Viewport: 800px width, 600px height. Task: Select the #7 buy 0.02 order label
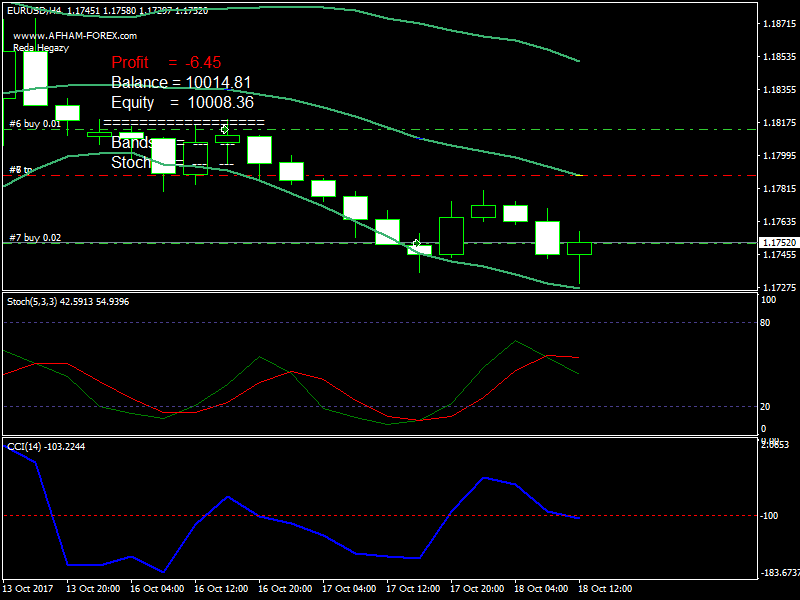pos(35,238)
